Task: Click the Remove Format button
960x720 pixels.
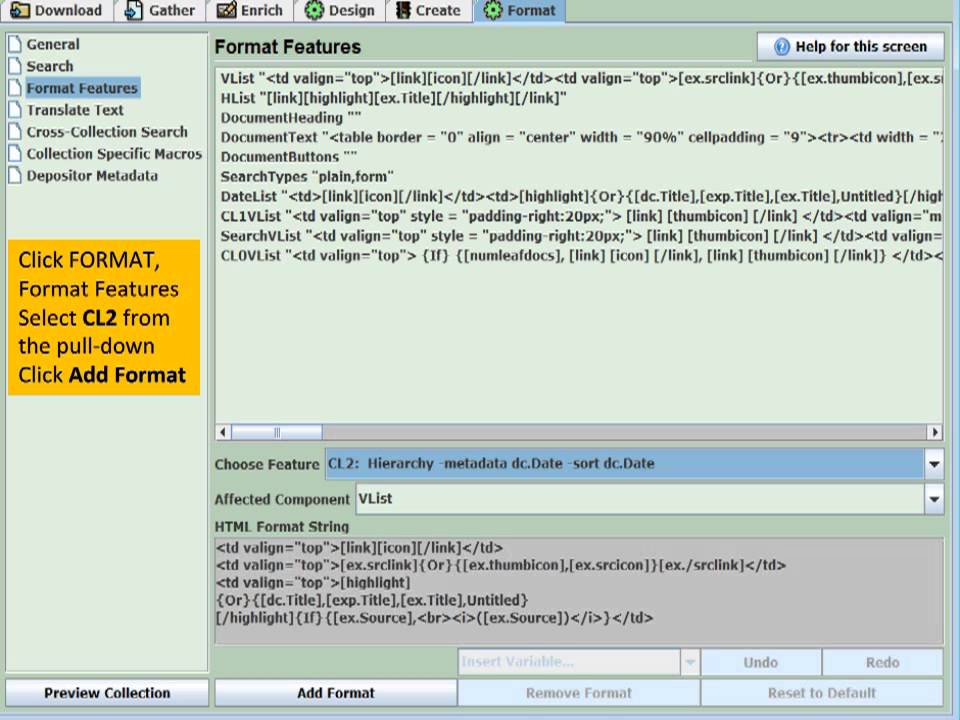Action: coord(579,692)
